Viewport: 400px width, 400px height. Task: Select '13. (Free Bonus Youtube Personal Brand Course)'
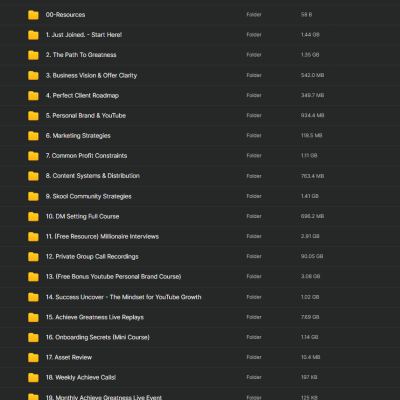113,276
